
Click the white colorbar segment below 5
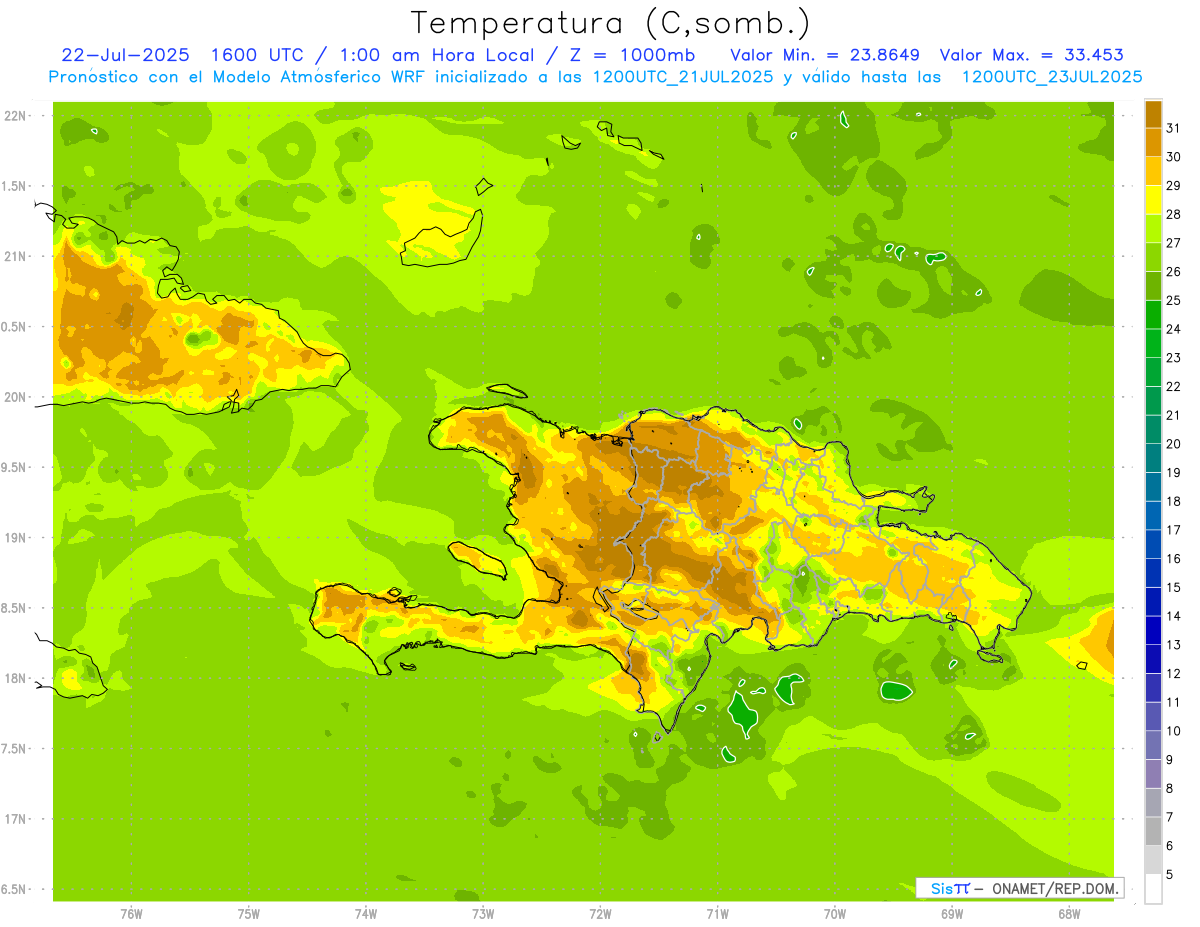[1153, 889]
